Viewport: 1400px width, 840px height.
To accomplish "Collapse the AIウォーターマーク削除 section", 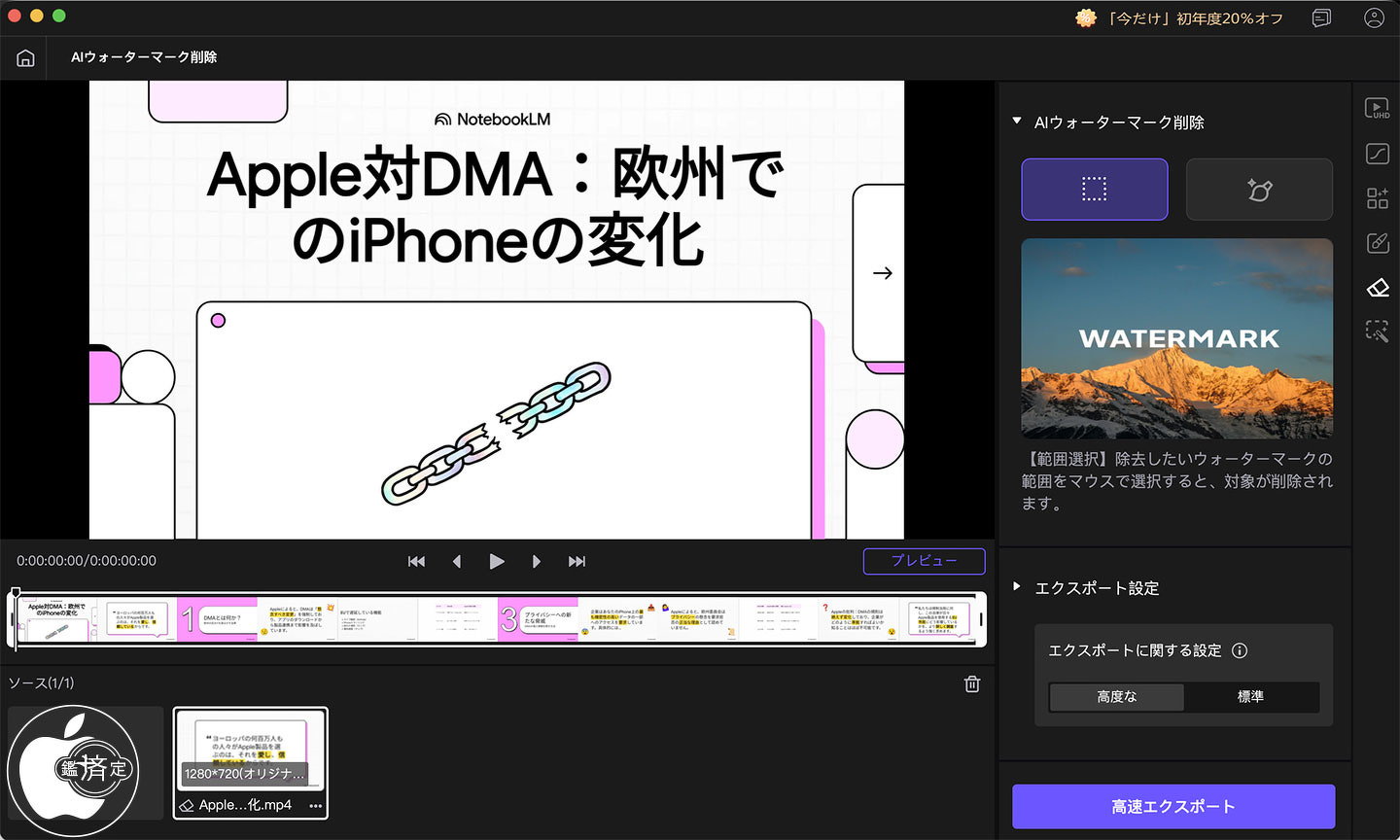I will (1017, 122).
